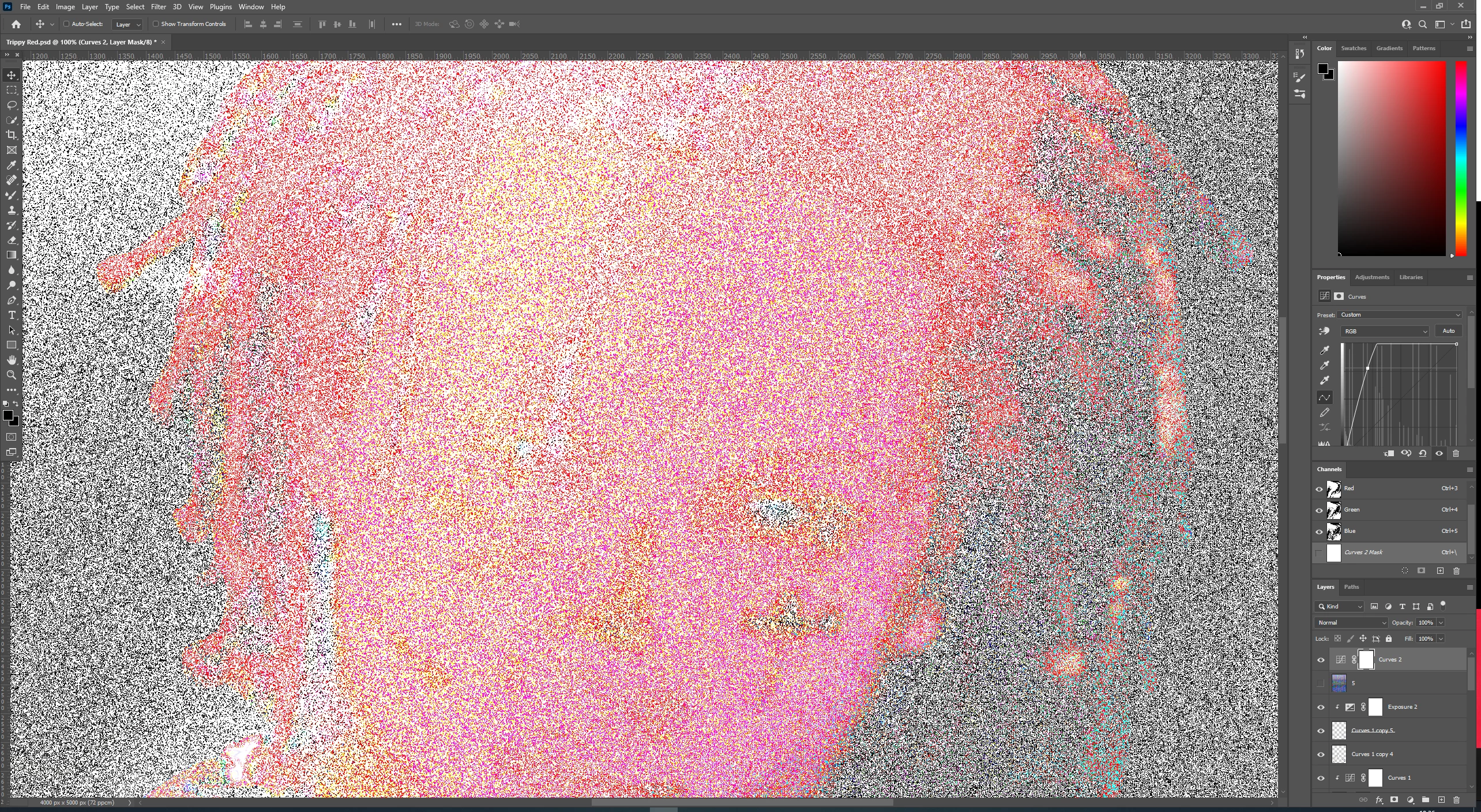This screenshot has height=812, width=1481.
Task: Select the Horizontal Type tool
Action: 12,315
